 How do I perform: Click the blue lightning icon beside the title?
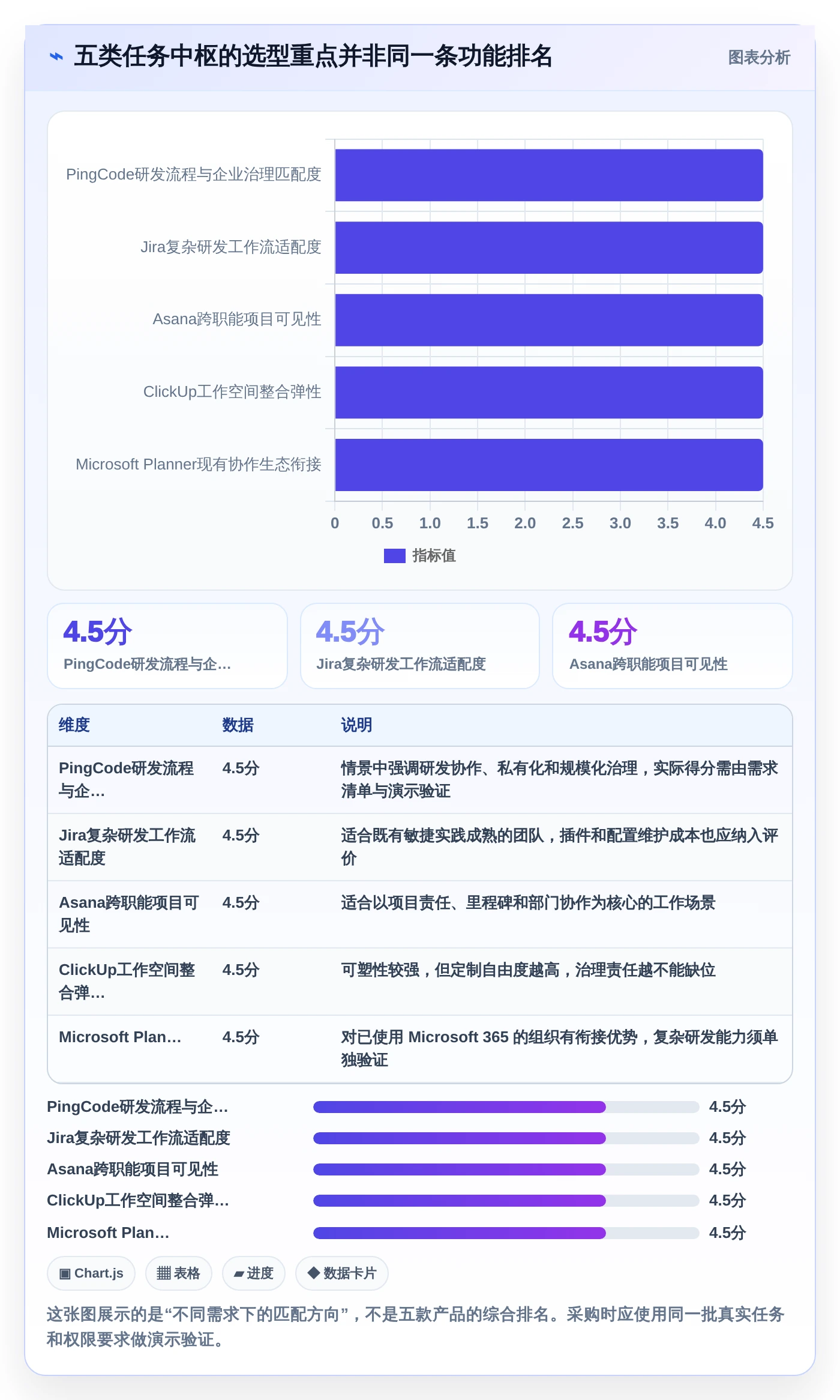point(56,56)
